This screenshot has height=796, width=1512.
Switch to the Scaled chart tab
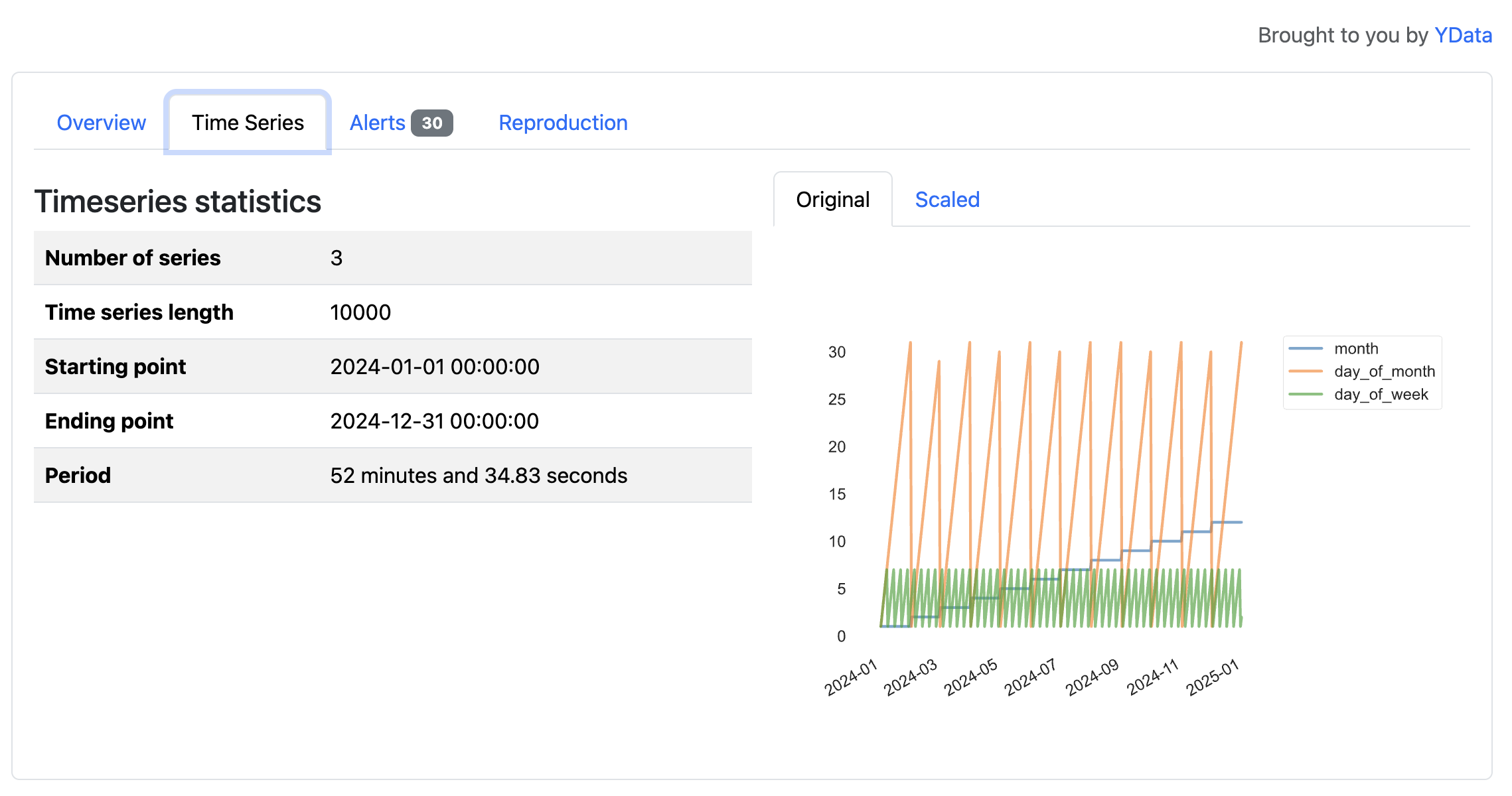coord(947,200)
